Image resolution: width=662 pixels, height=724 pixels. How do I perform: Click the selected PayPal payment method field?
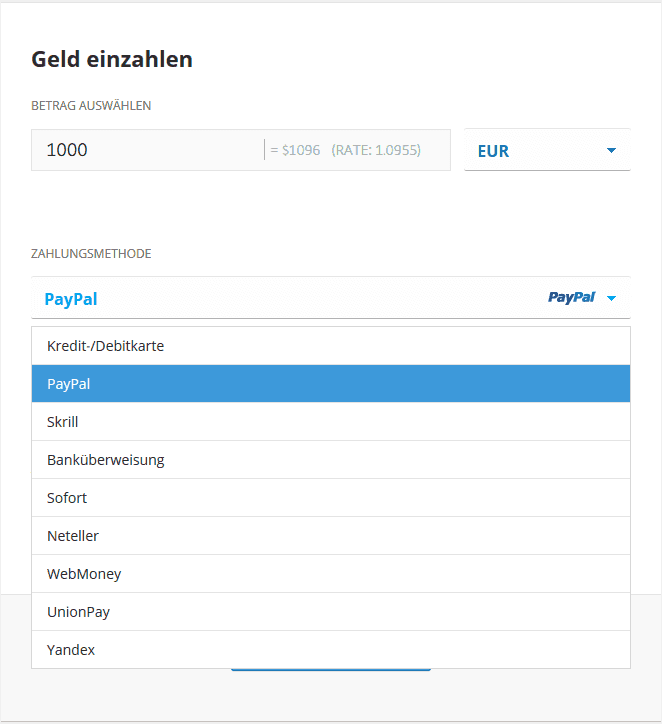(x=280, y=298)
